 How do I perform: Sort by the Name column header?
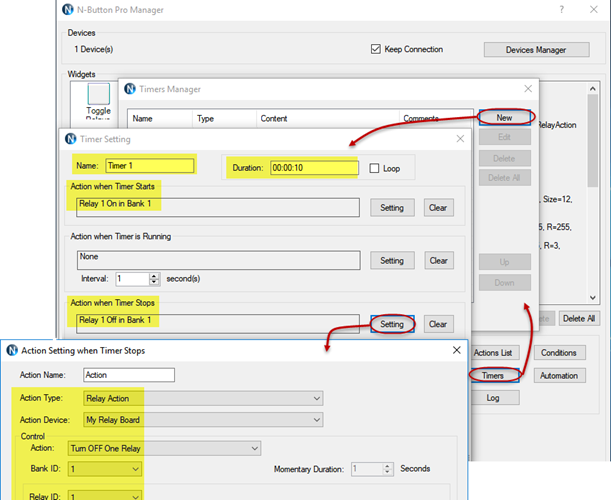coord(160,118)
